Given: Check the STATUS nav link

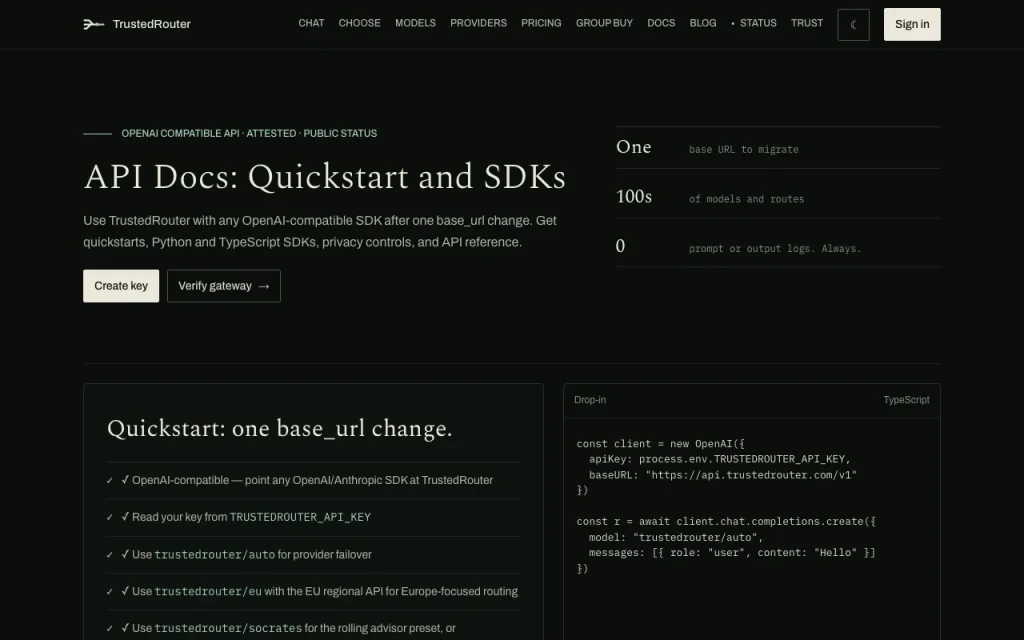Looking at the screenshot, I should click(x=754, y=23).
